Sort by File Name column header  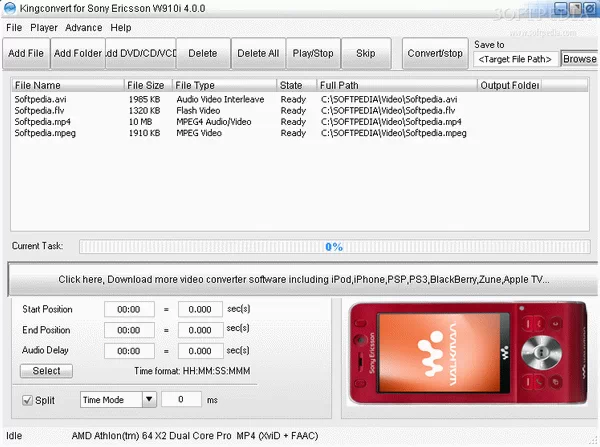click(x=67, y=85)
